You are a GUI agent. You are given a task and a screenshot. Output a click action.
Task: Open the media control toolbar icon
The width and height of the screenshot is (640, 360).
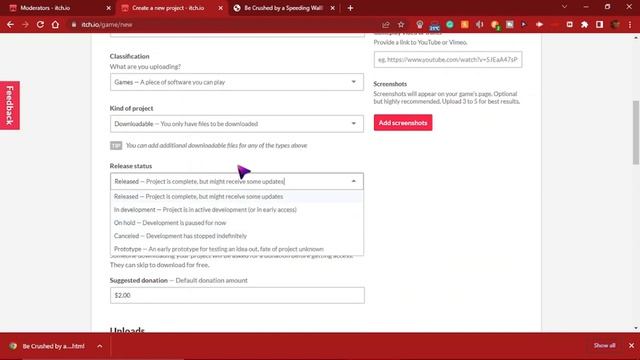(570, 24)
